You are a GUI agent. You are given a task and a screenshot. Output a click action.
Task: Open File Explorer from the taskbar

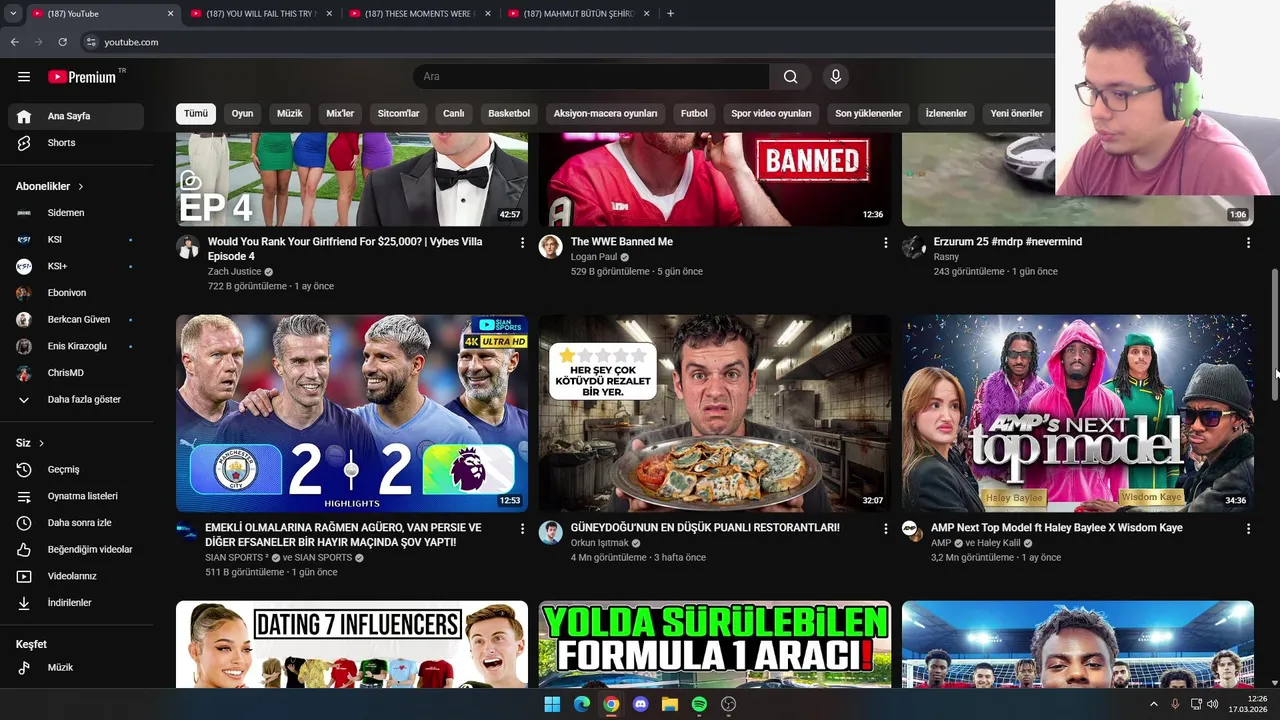[670, 704]
